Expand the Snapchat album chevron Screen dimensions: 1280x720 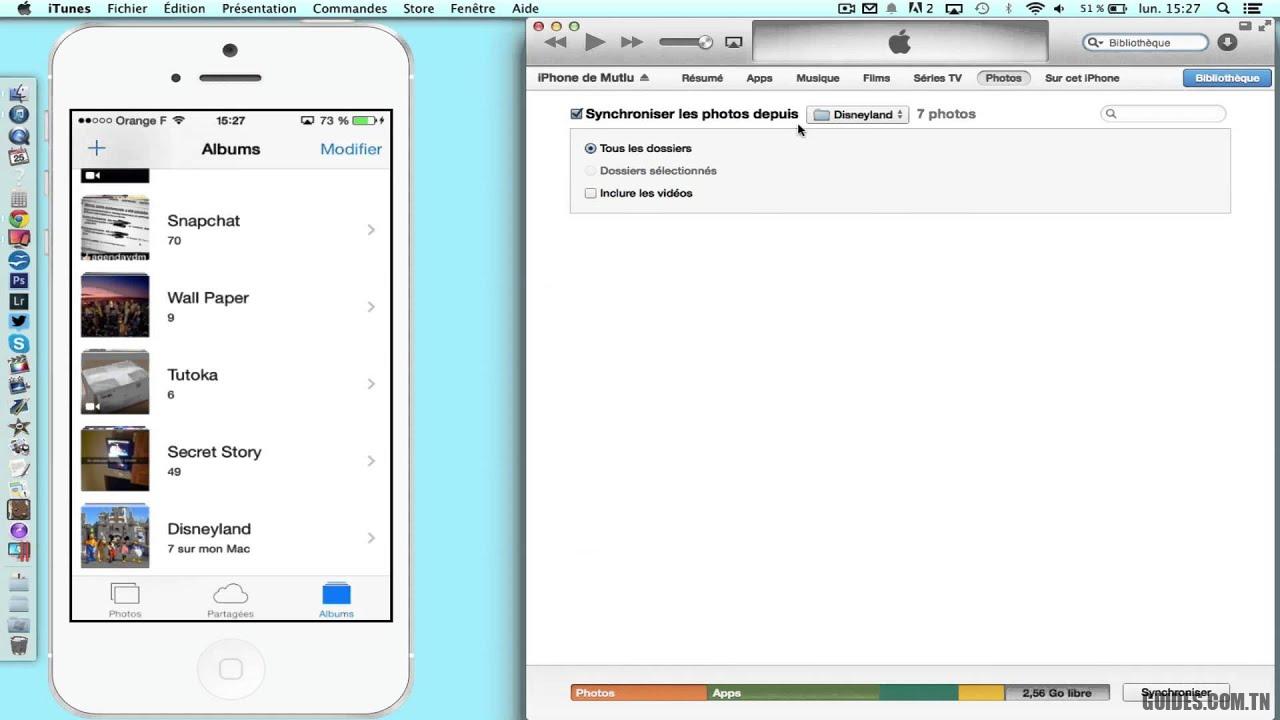(x=371, y=230)
